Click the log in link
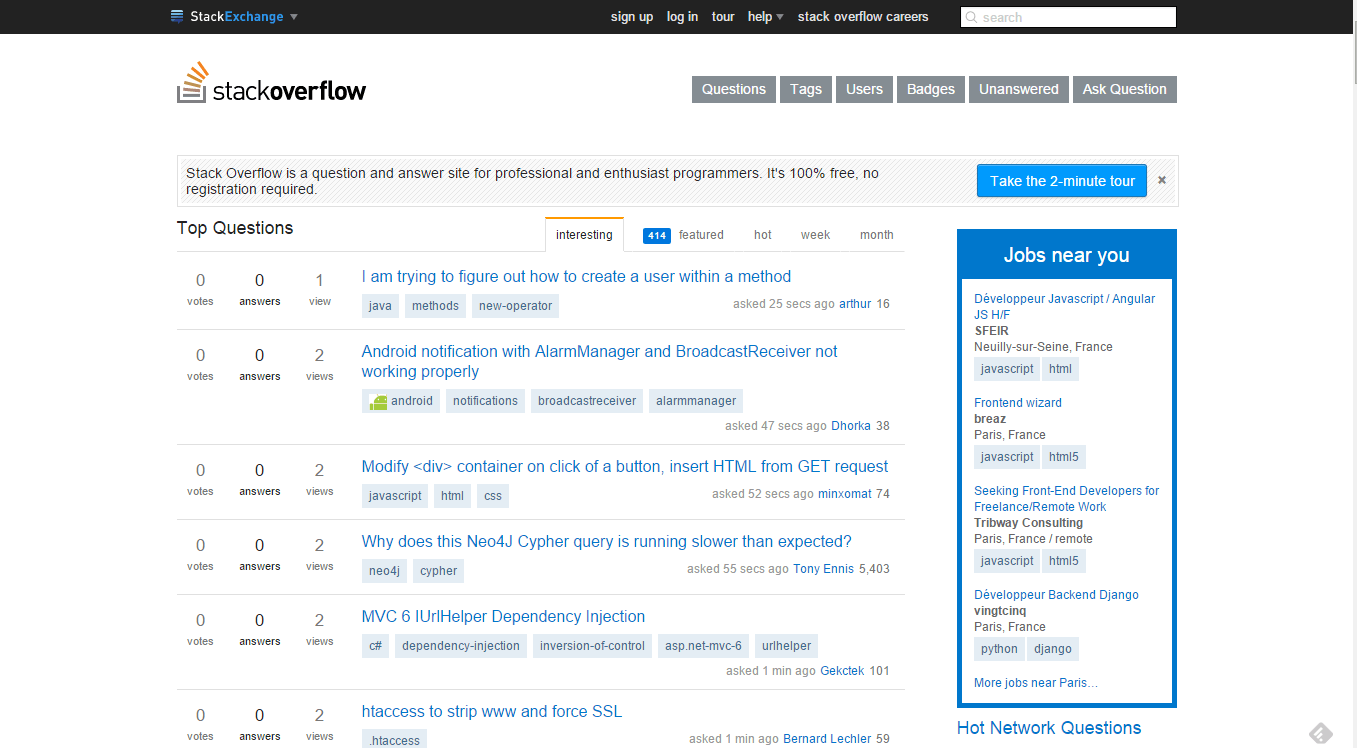 tap(682, 17)
